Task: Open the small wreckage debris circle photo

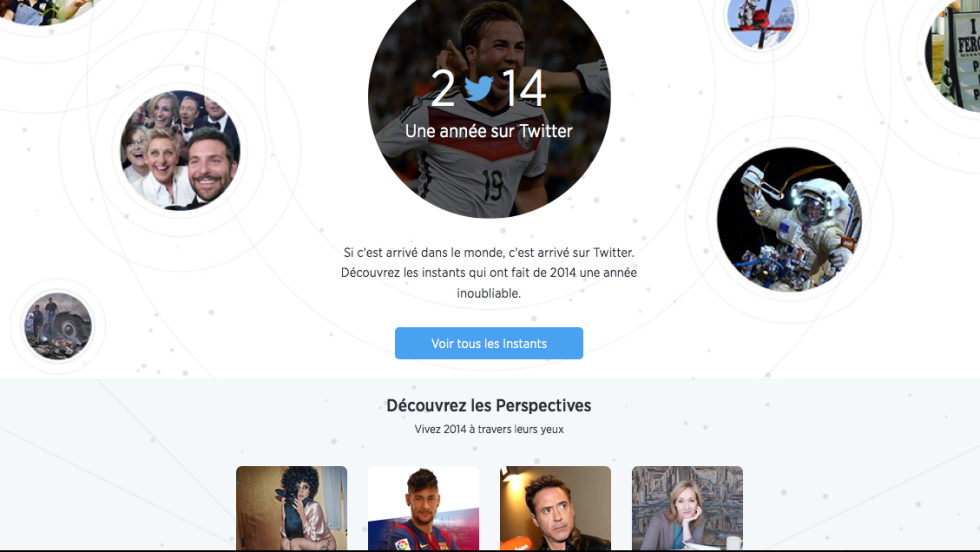Action: (x=58, y=326)
